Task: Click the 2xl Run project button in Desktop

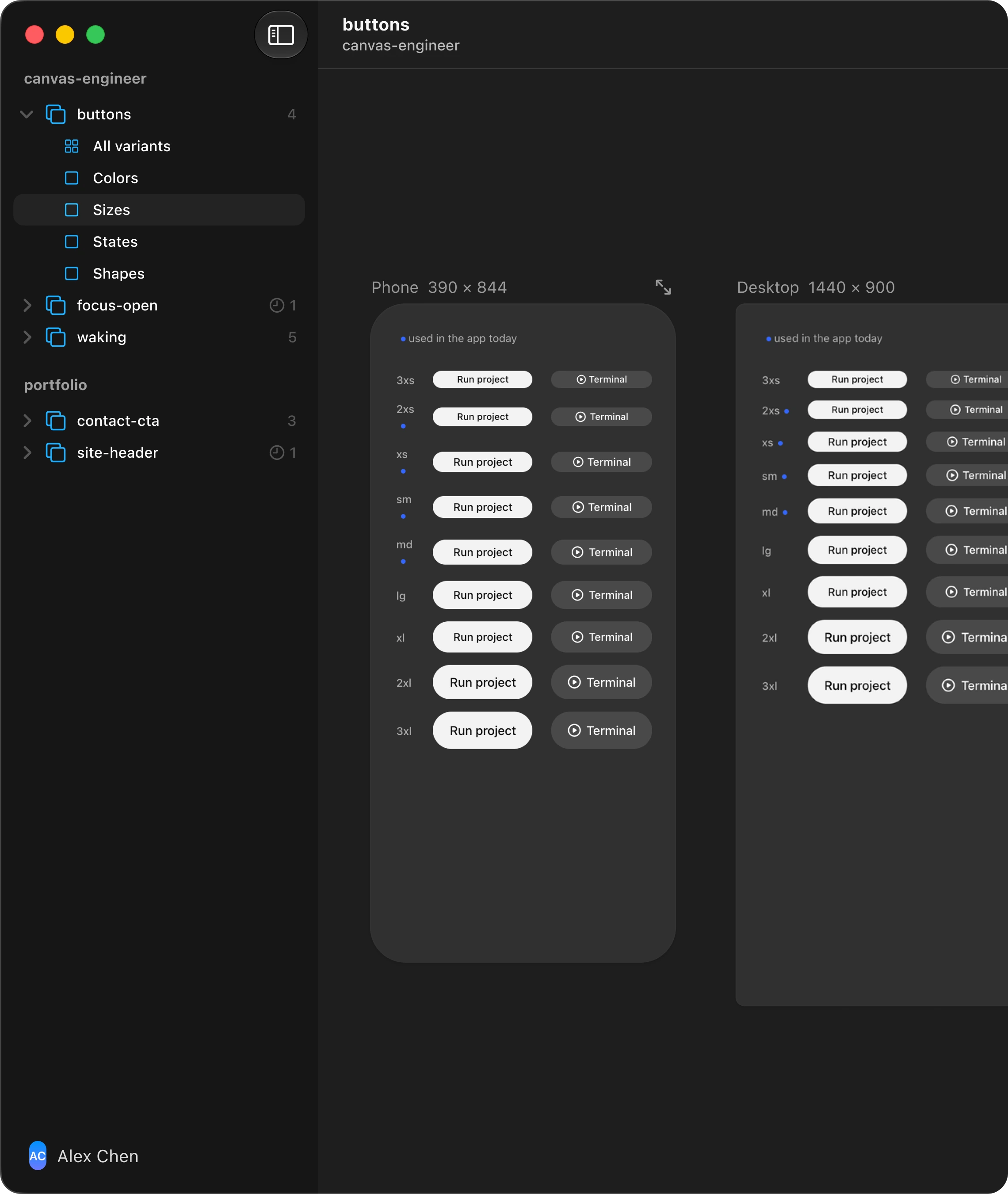Action: [x=857, y=637]
